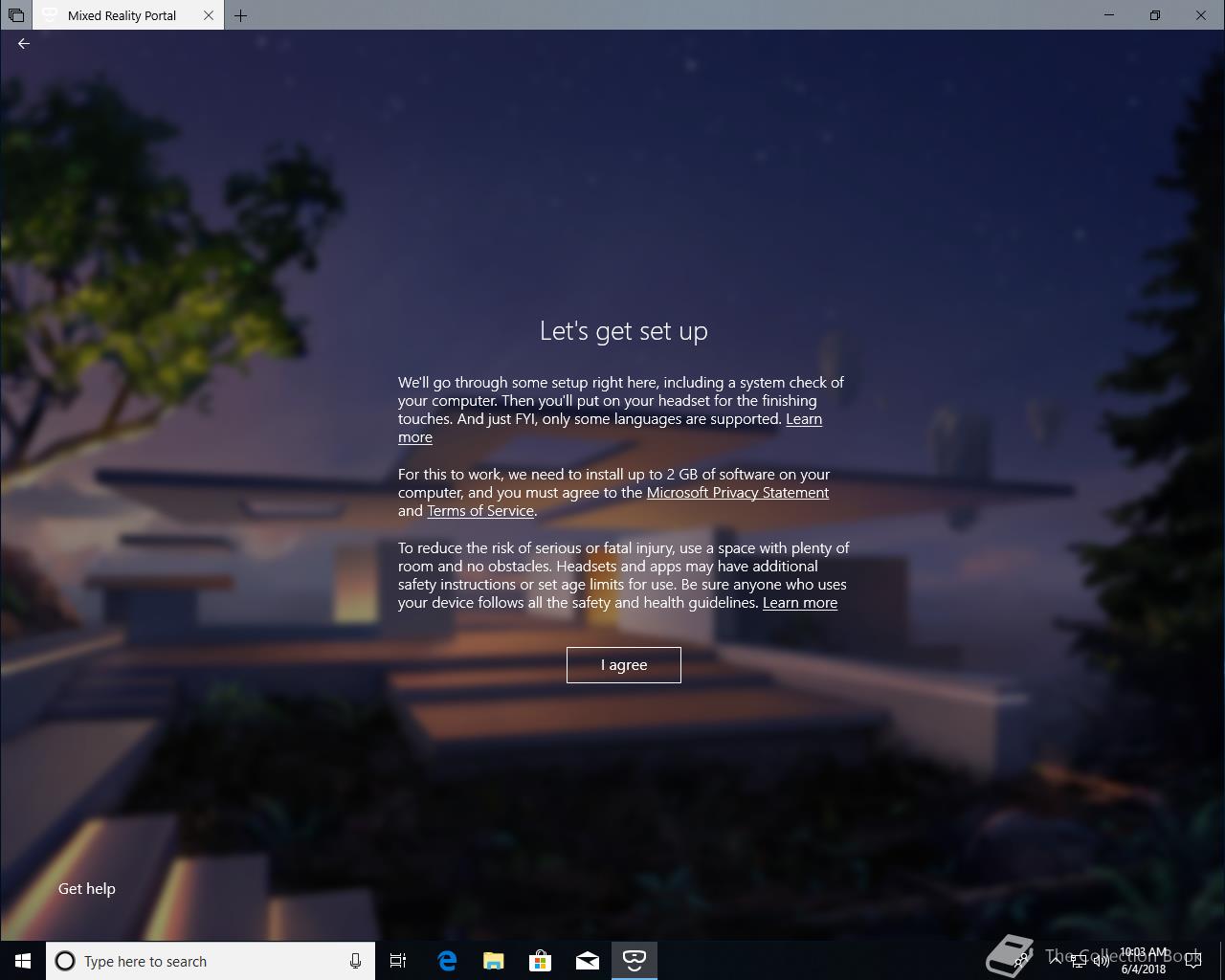1225x980 pixels.
Task: Open Task View from the taskbar
Action: pyautogui.click(x=398, y=961)
